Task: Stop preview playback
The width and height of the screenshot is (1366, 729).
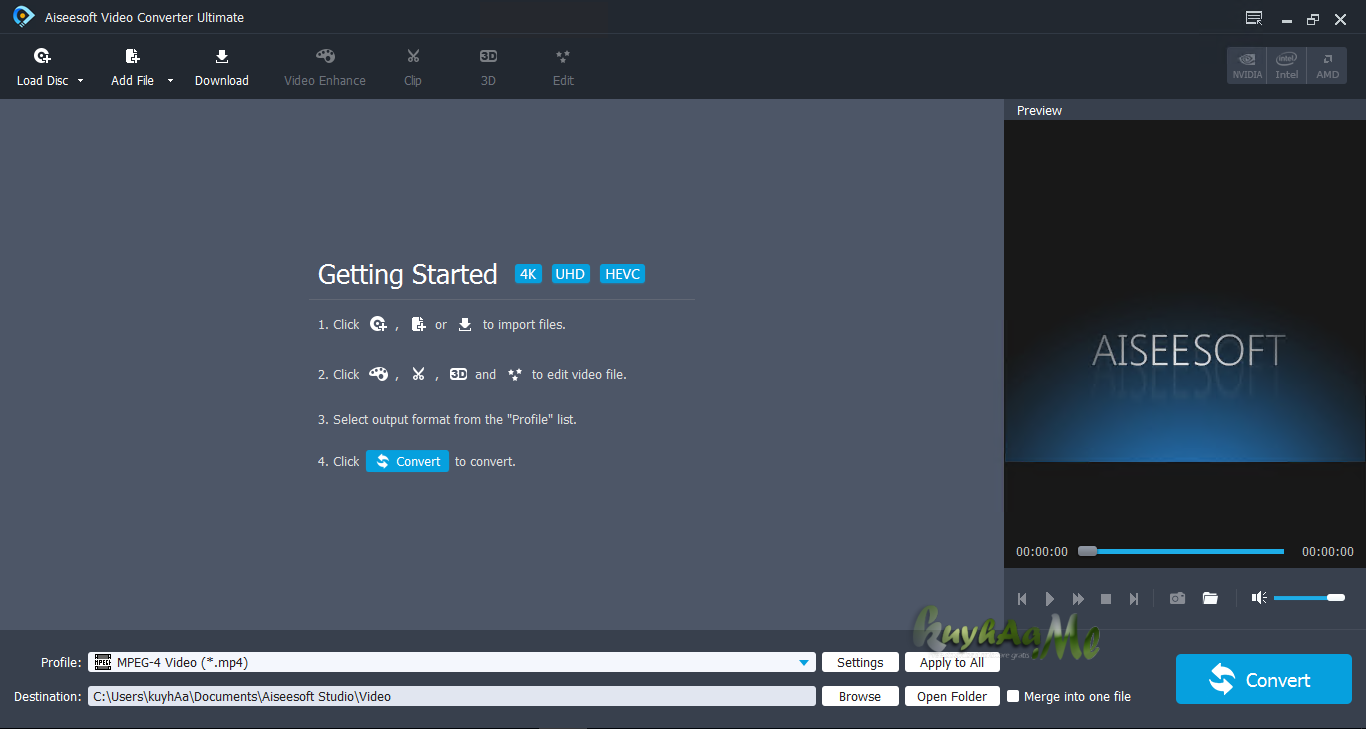Action: coord(1106,599)
